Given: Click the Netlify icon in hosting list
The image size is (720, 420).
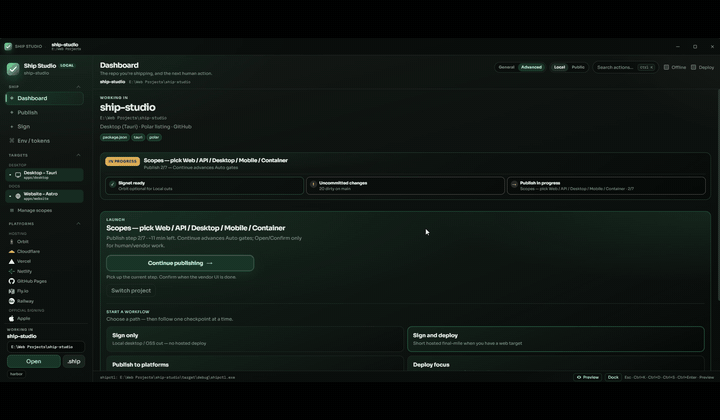Looking at the screenshot, I should pos(11,271).
